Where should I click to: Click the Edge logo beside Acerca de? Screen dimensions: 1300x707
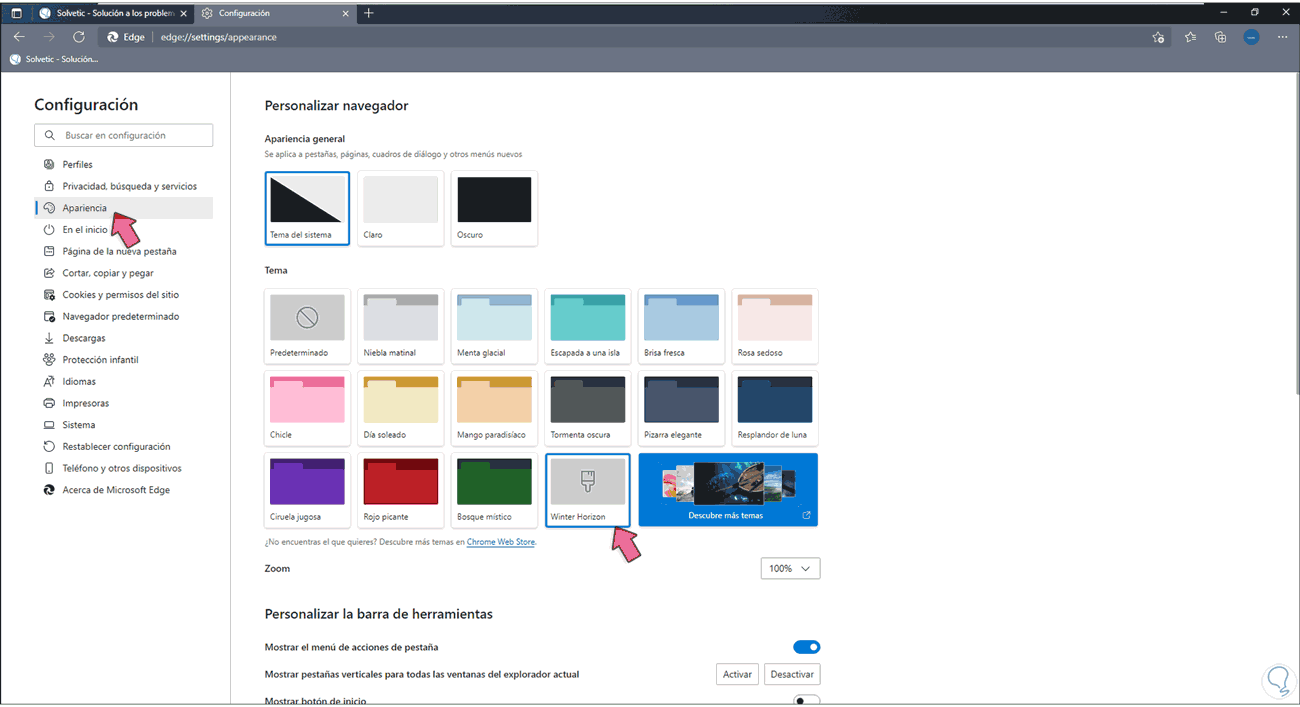click(49, 490)
